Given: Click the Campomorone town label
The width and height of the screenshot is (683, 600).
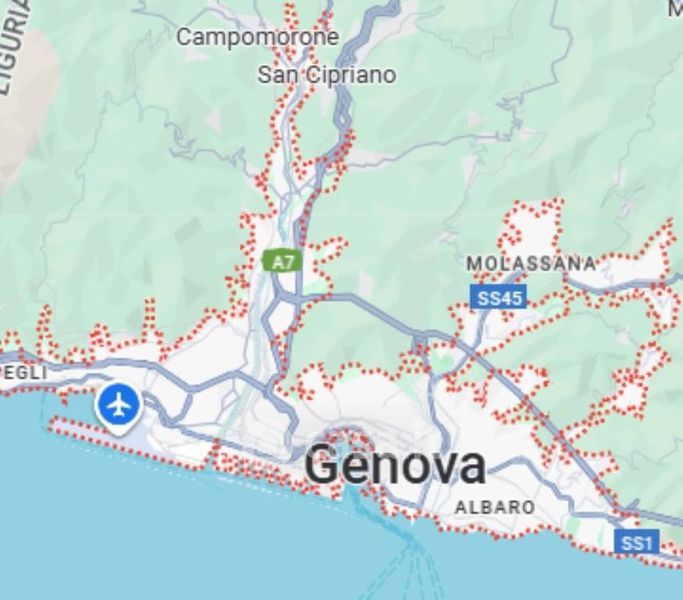Looking at the screenshot, I should [257, 37].
